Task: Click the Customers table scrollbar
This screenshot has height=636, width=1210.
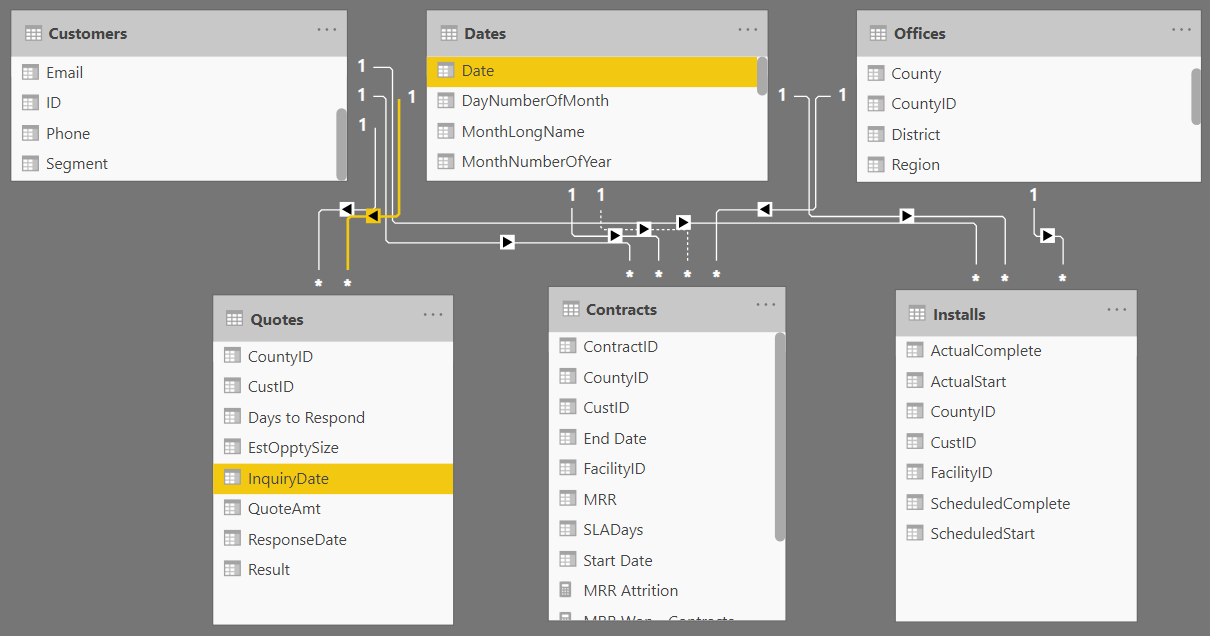Action: pyautogui.click(x=341, y=142)
